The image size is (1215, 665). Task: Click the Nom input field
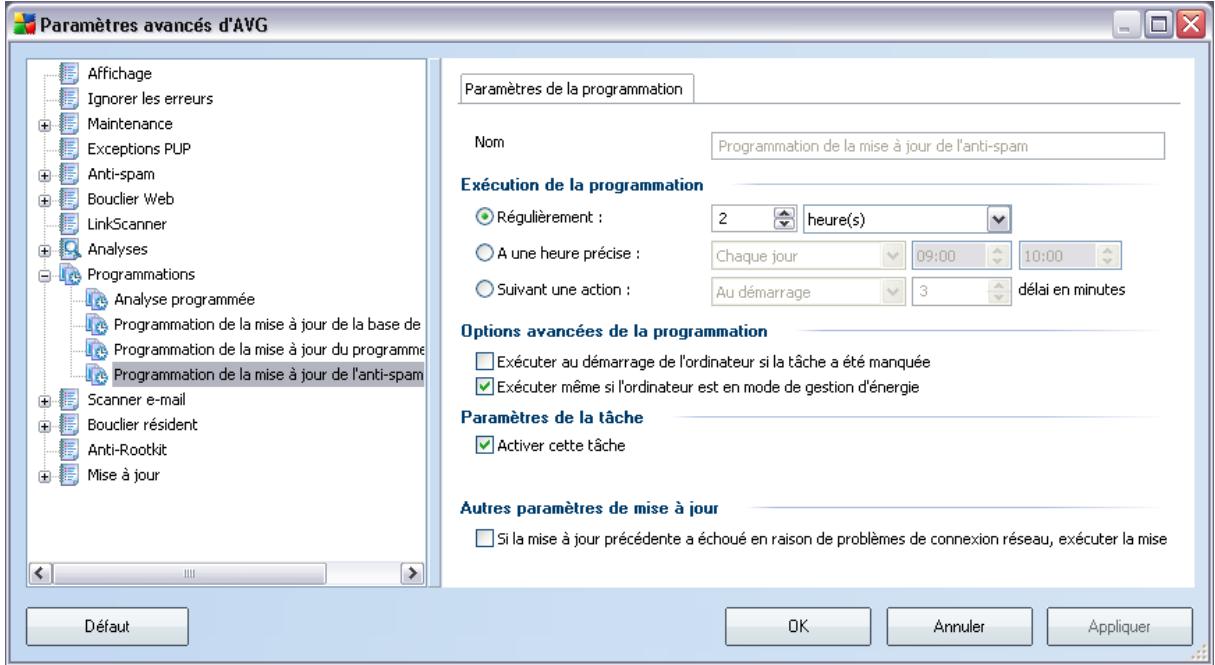point(938,146)
